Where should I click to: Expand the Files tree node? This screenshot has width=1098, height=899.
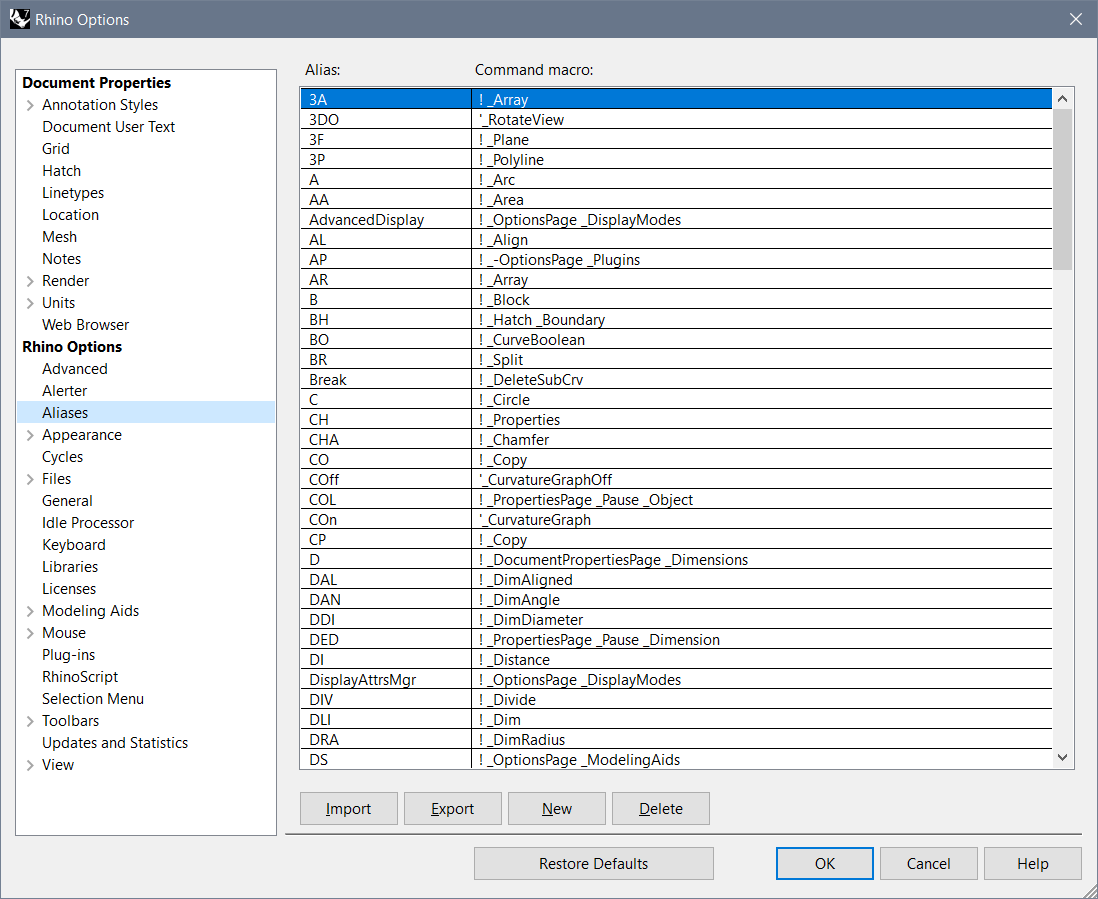(30, 480)
